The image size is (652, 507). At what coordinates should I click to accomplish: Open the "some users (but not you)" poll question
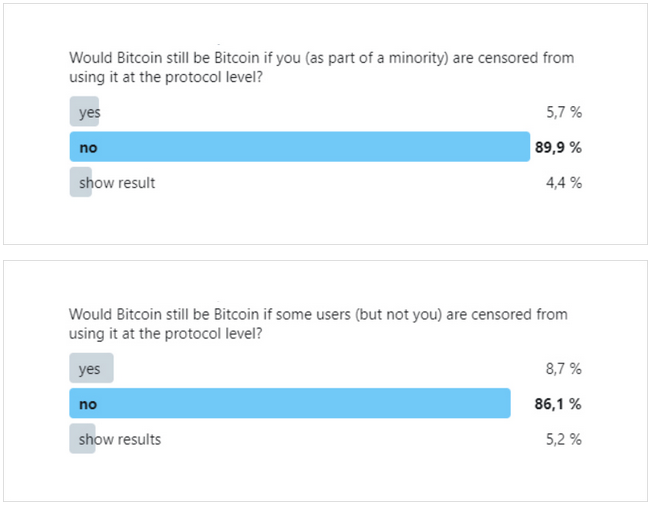point(318,324)
